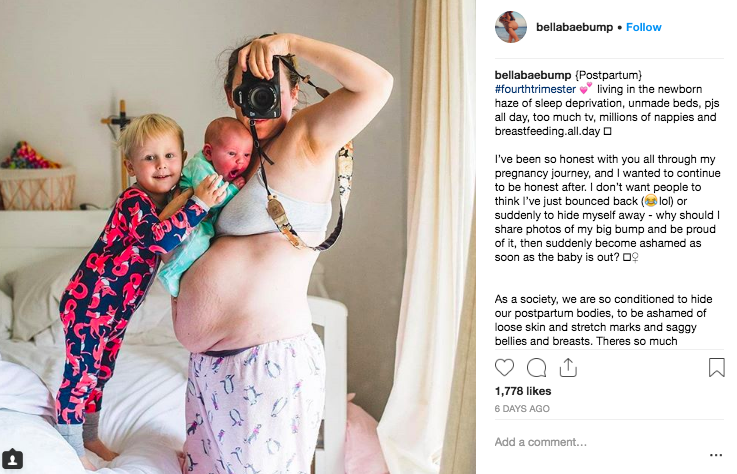The image size is (737, 474).
Task: Click the main post photo
Action: (238, 237)
